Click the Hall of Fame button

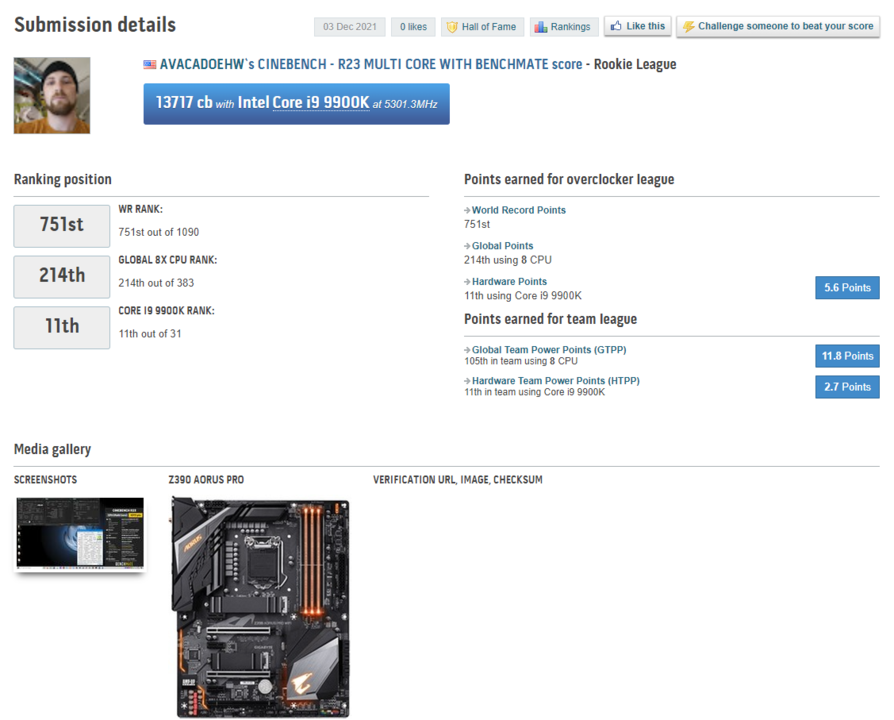point(481,27)
